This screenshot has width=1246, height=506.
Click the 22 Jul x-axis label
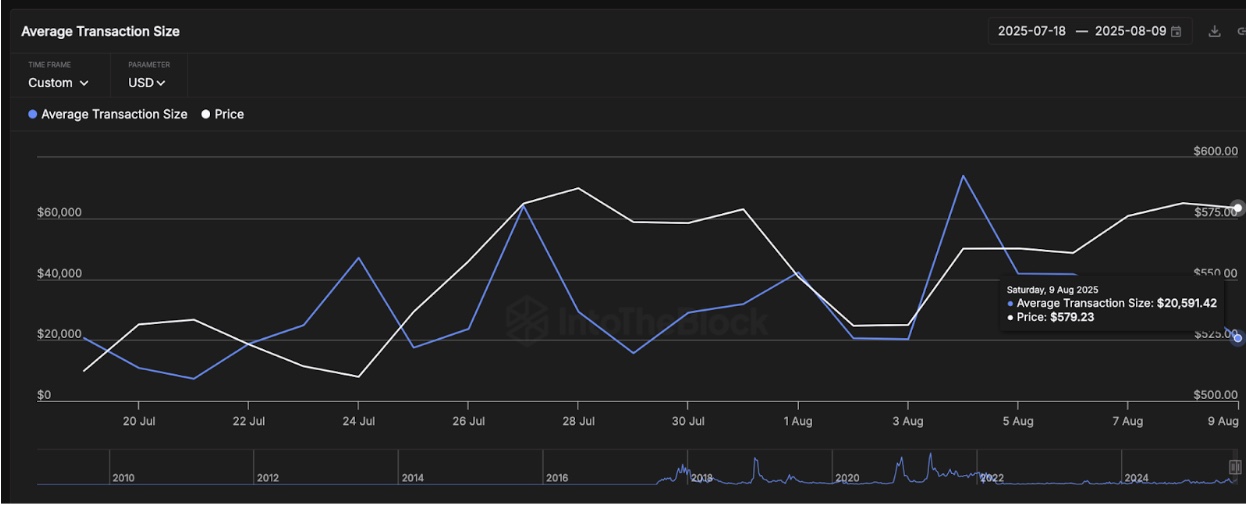[248, 421]
